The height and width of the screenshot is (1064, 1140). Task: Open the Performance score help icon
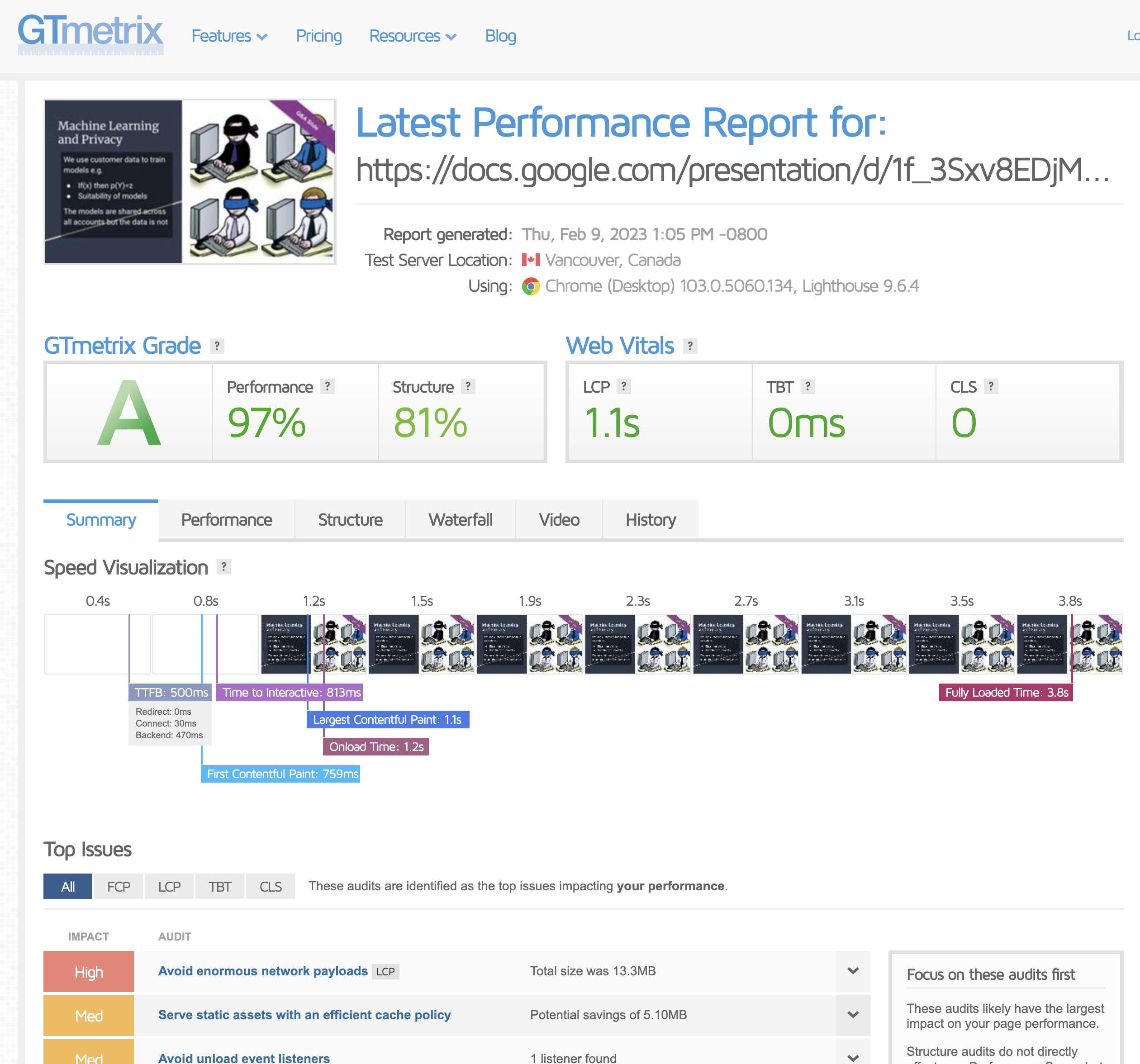click(x=327, y=387)
